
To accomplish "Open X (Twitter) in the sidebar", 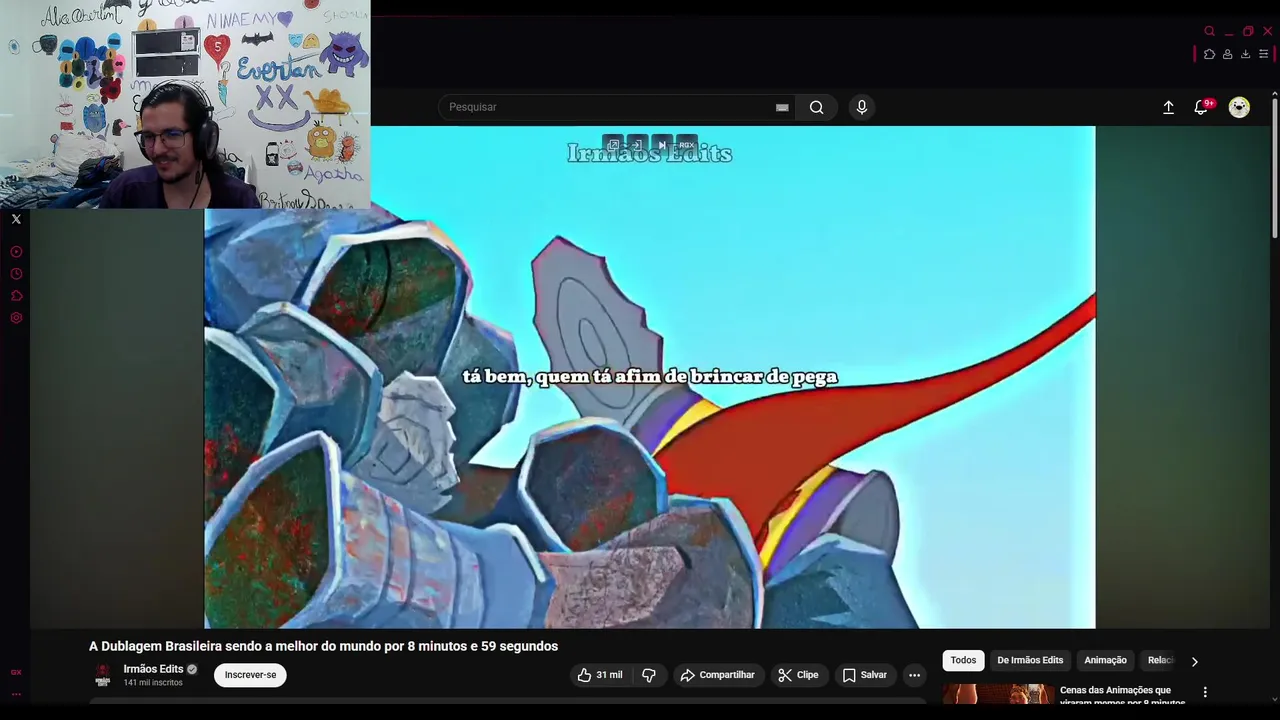I will [x=16, y=219].
